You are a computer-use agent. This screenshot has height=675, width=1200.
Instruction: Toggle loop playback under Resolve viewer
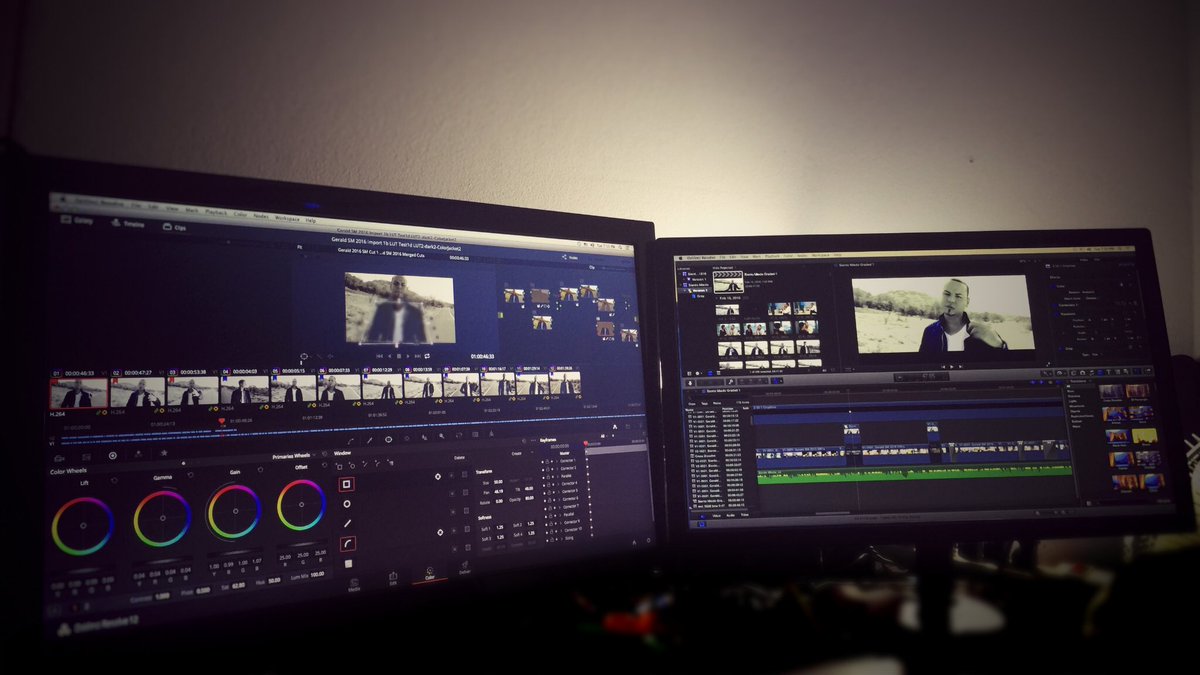427,356
